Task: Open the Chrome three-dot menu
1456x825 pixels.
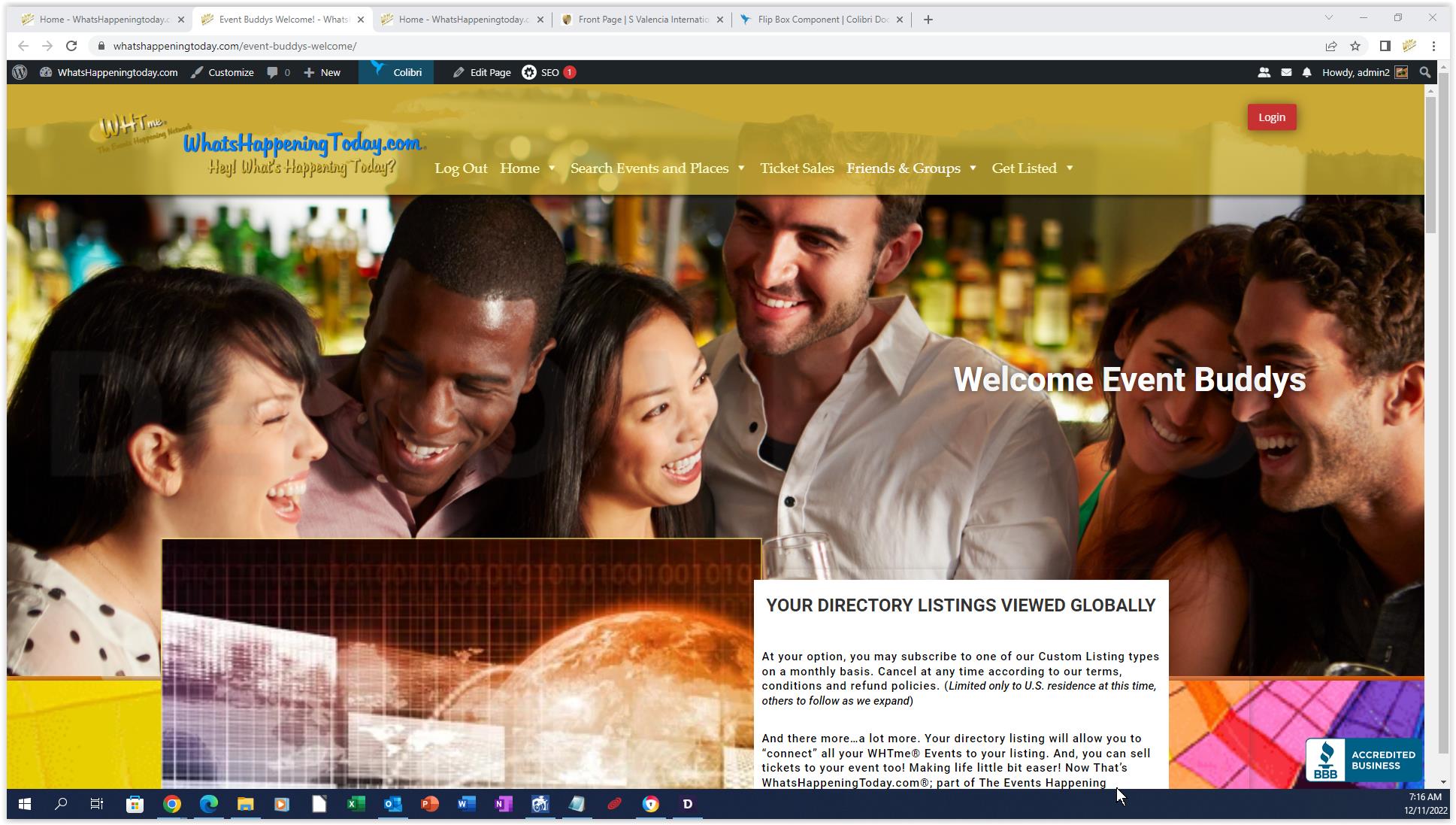Action: click(x=1434, y=46)
